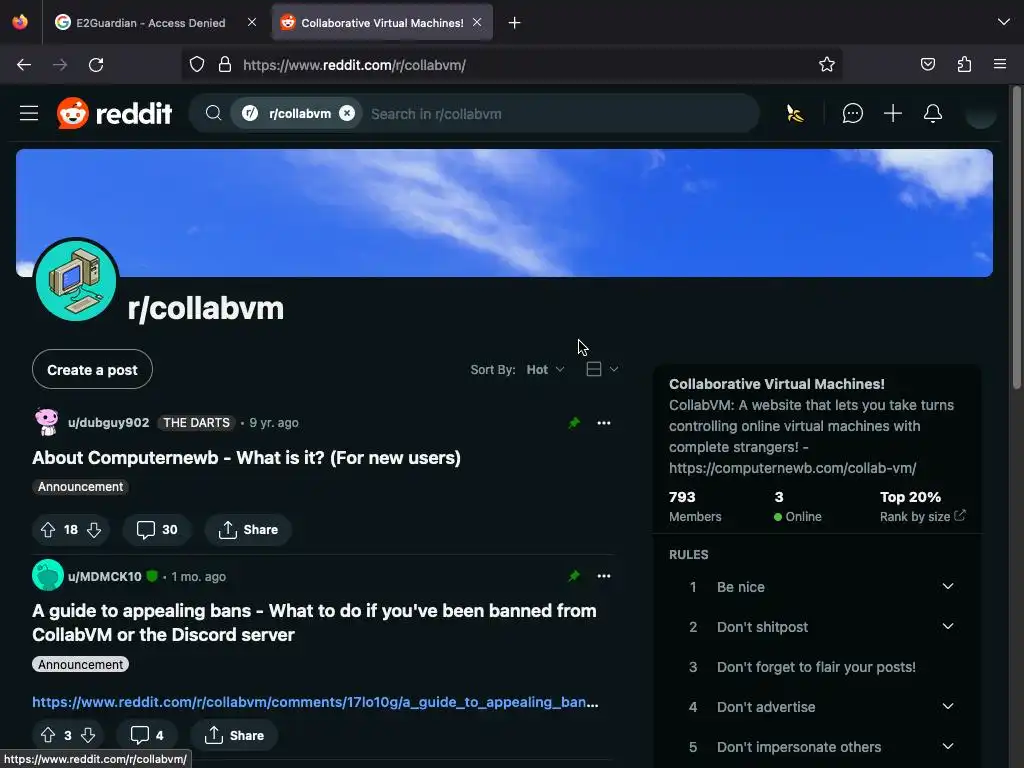This screenshot has width=1024, height=768.
Task: Open Rank by size external link
Action: (922, 517)
